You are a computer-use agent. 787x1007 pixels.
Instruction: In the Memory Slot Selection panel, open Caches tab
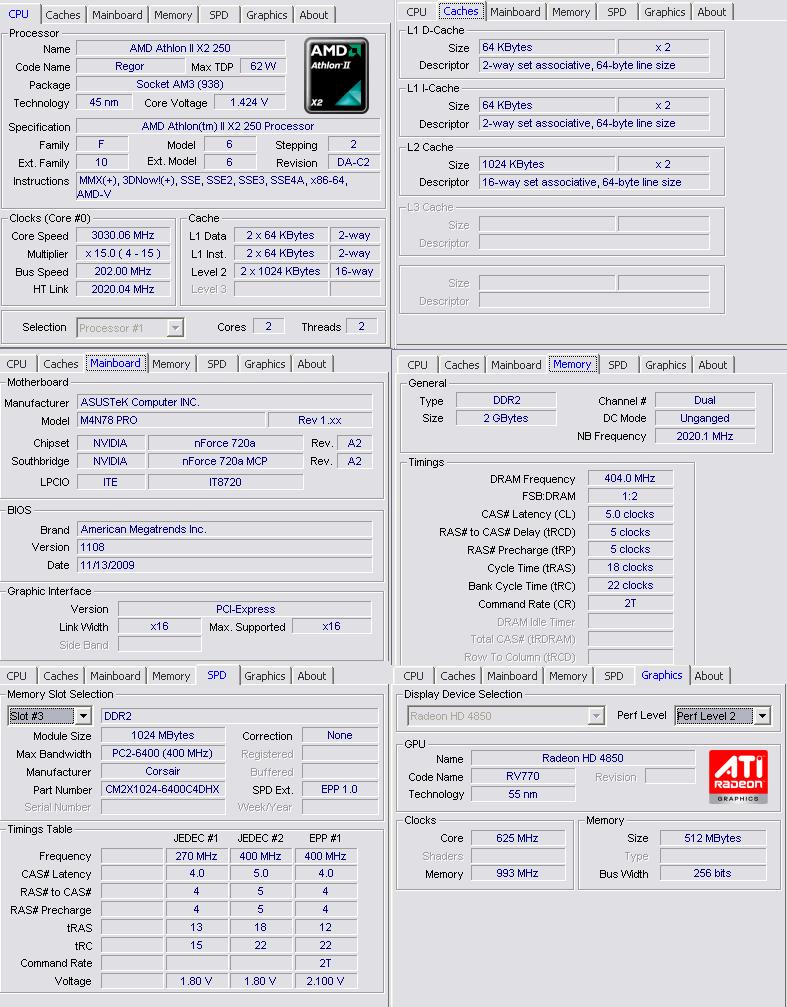[60, 676]
